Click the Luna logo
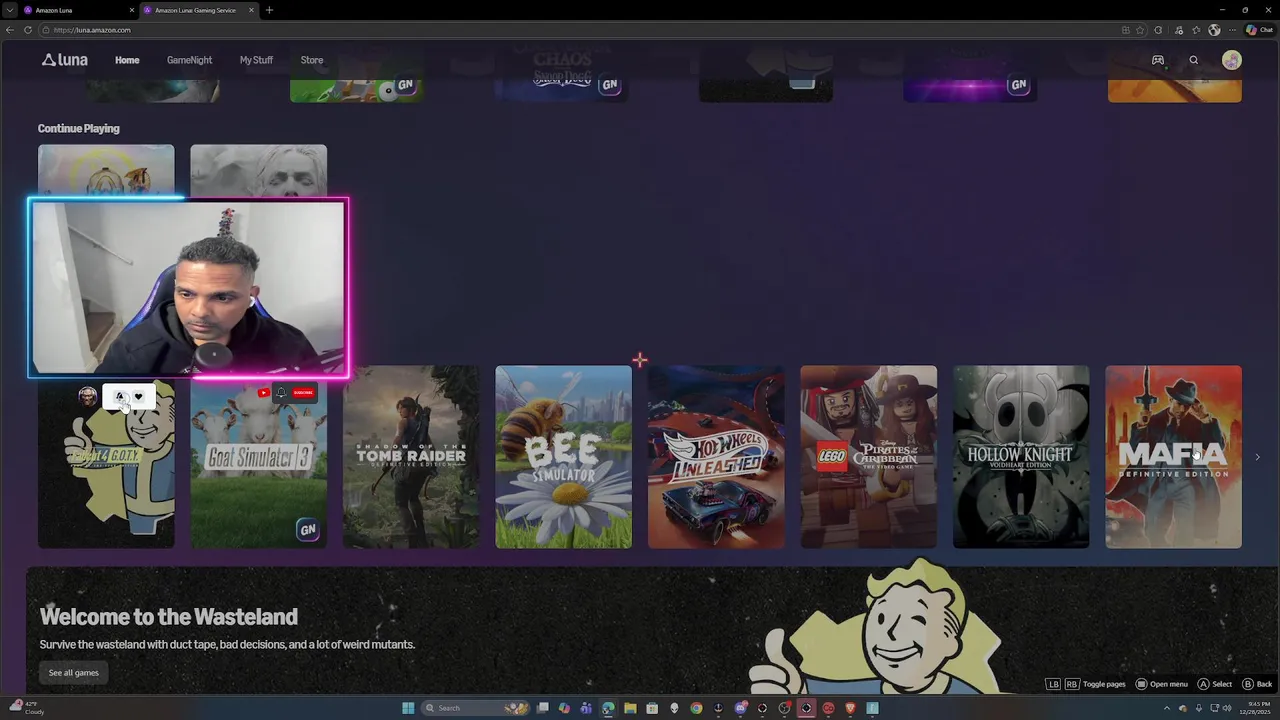Screen dimensions: 1280x720 coord(65,60)
